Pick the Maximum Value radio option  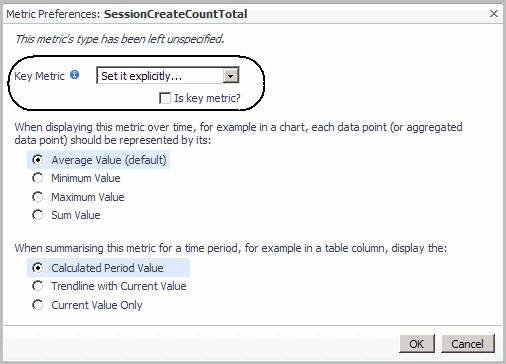point(38,197)
